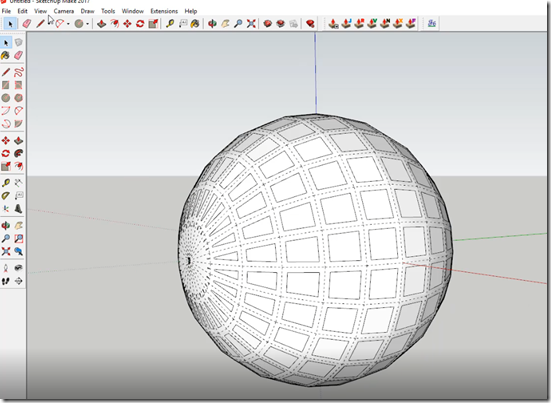Select the Dimension tool in left palette
Screen dimensions: 551x403
point(18,183)
